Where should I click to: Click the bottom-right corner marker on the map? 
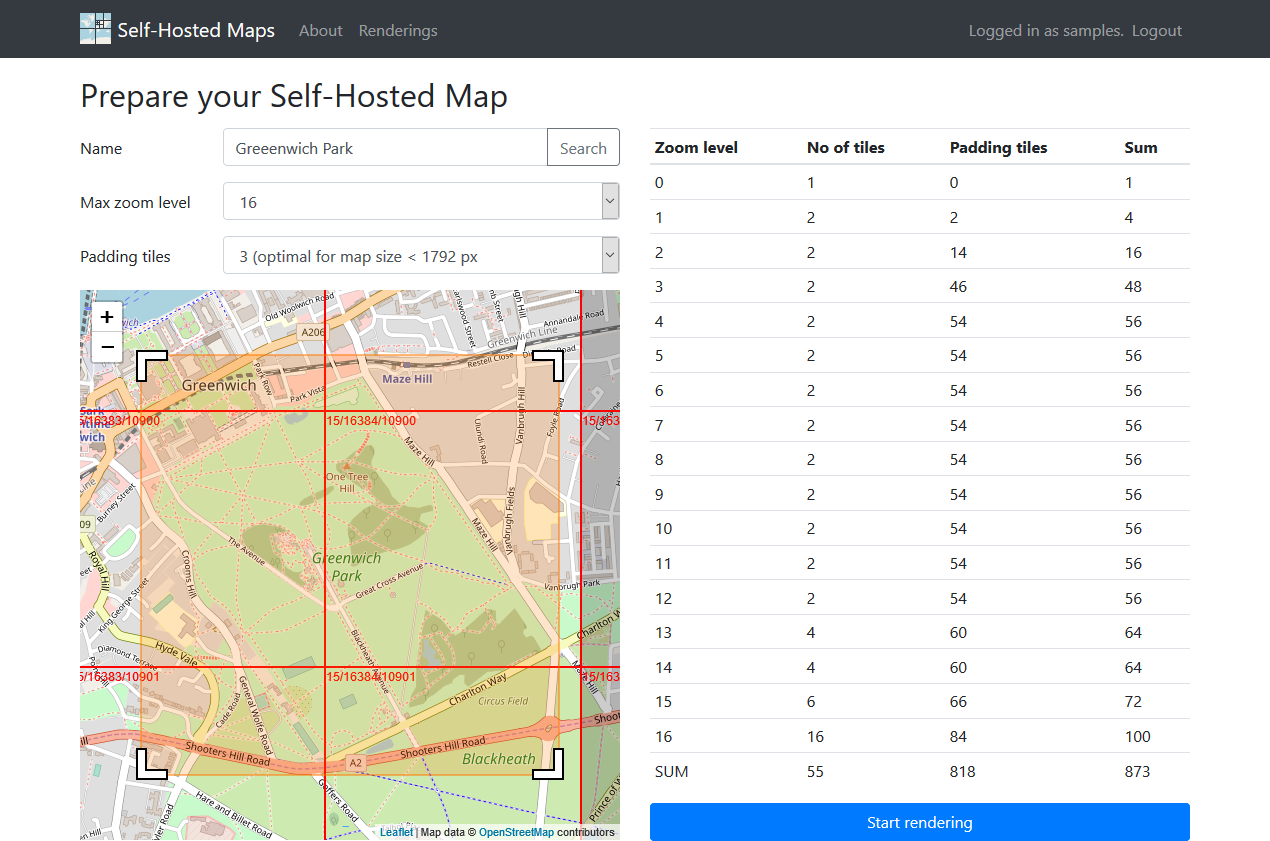pos(549,765)
